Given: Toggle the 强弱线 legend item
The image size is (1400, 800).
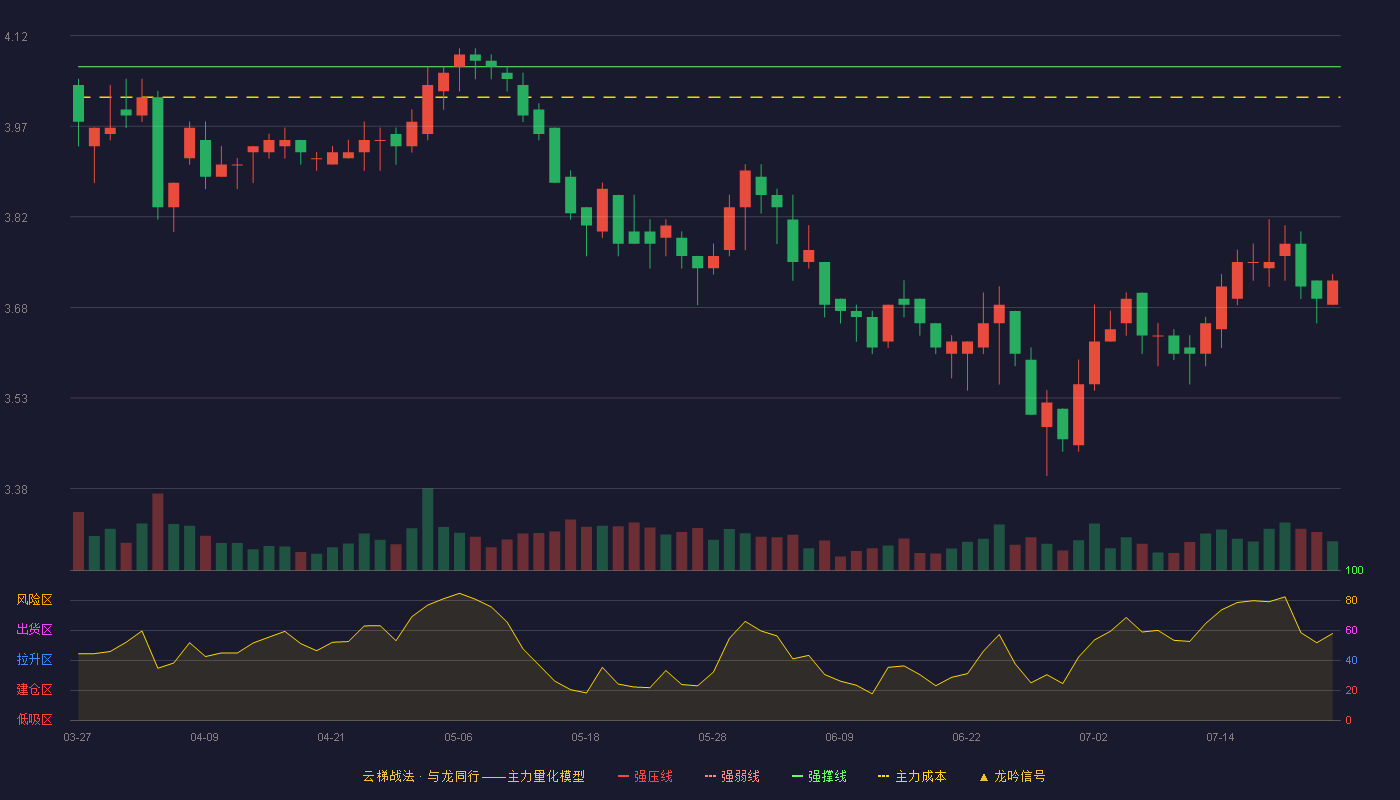Looking at the screenshot, I should 732,776.
